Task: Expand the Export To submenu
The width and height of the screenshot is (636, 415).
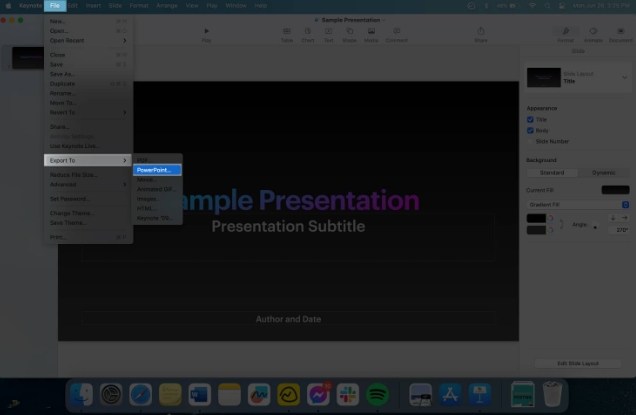Action: pyautogui.click(x=88, y=161)
